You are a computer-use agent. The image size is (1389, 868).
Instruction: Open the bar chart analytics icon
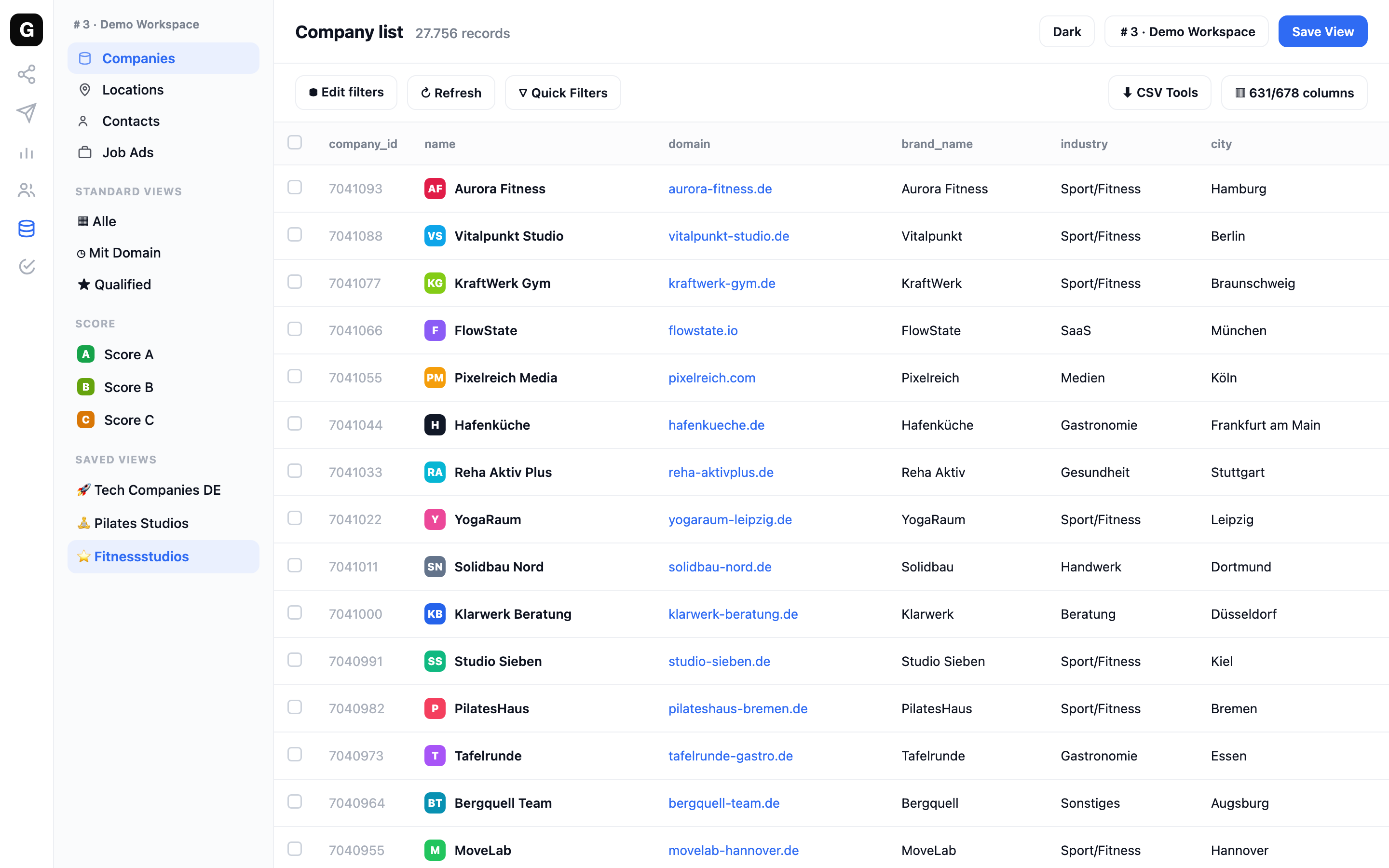(x=27, y=153)
